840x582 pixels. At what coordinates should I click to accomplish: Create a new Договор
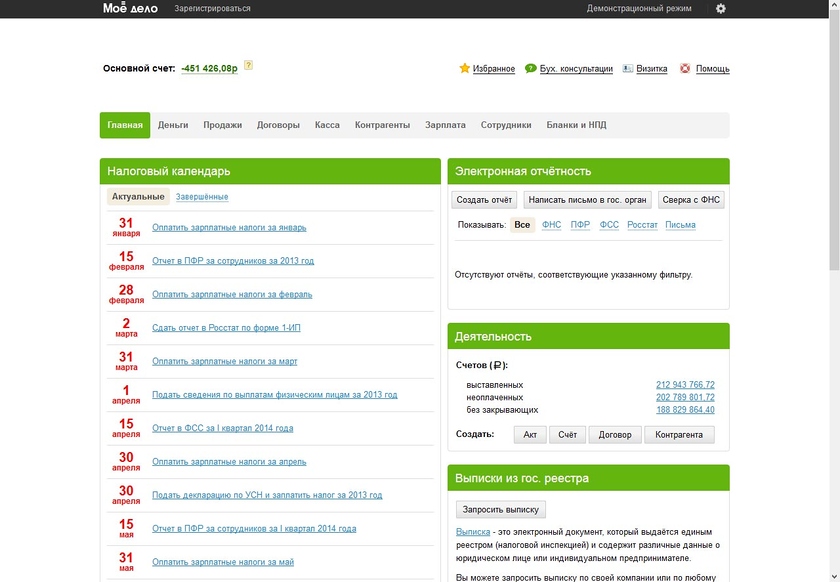(x=615, y=435)
